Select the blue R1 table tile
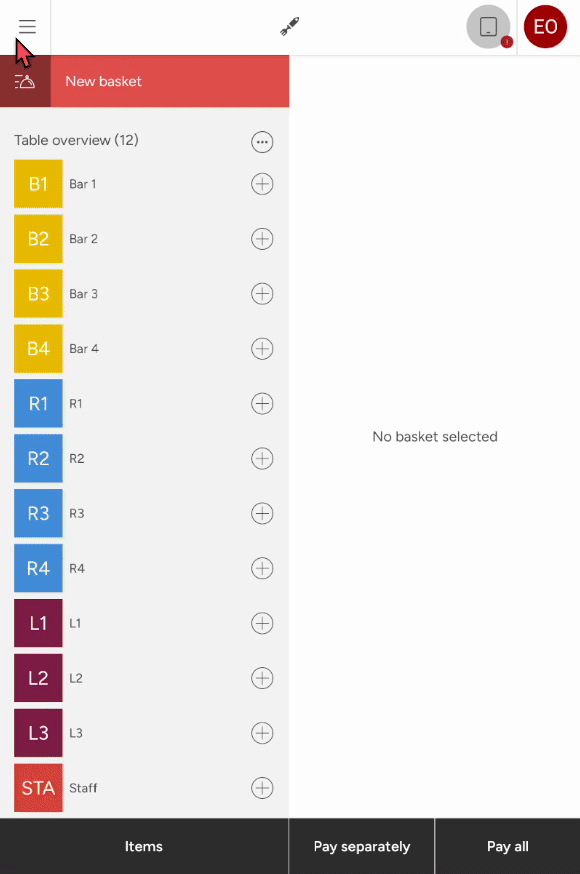The height and width of the screenshot is (874, 580). [38, 404]
